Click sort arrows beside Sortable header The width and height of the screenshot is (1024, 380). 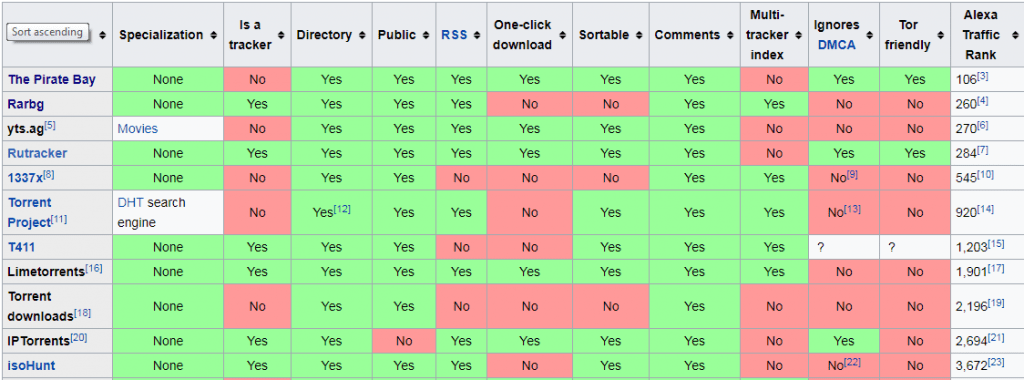click(639, 35)
